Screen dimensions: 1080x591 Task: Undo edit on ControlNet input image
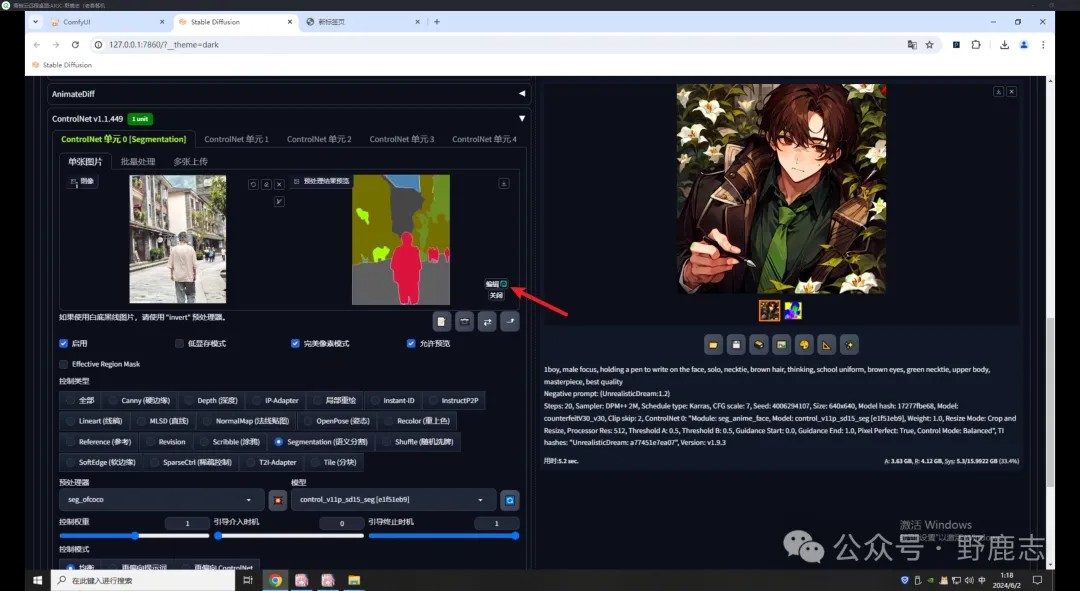point(253,185)
